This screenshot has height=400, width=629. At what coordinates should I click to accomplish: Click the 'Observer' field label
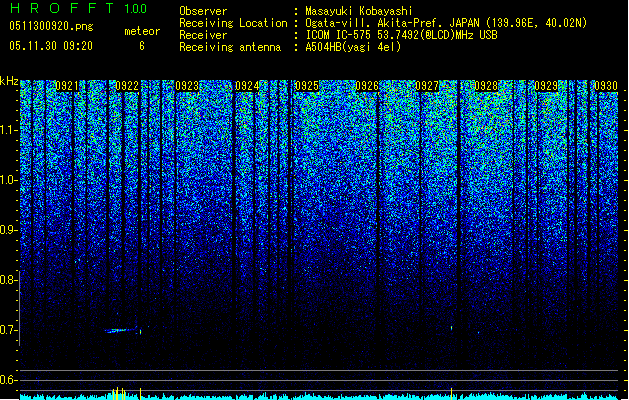point(203,11)
